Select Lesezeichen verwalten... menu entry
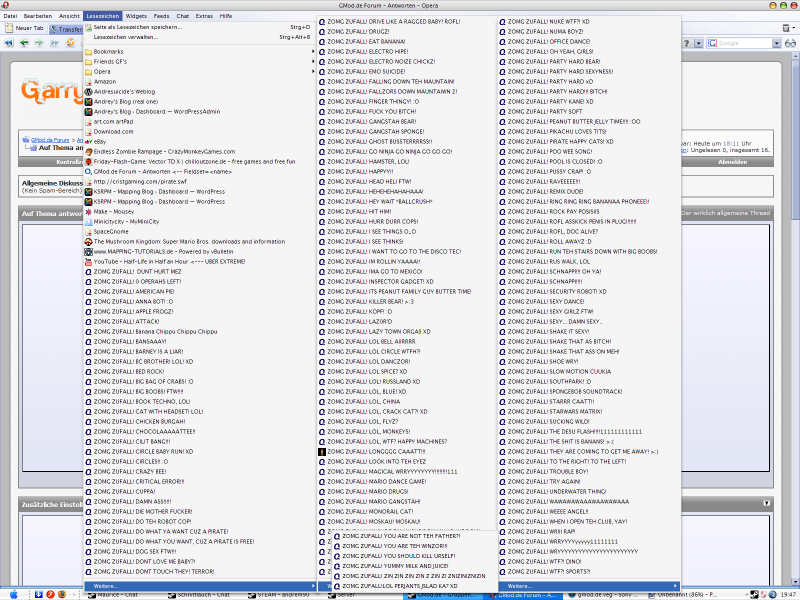This screenshot has height=600, width=800. click(125, 37)
